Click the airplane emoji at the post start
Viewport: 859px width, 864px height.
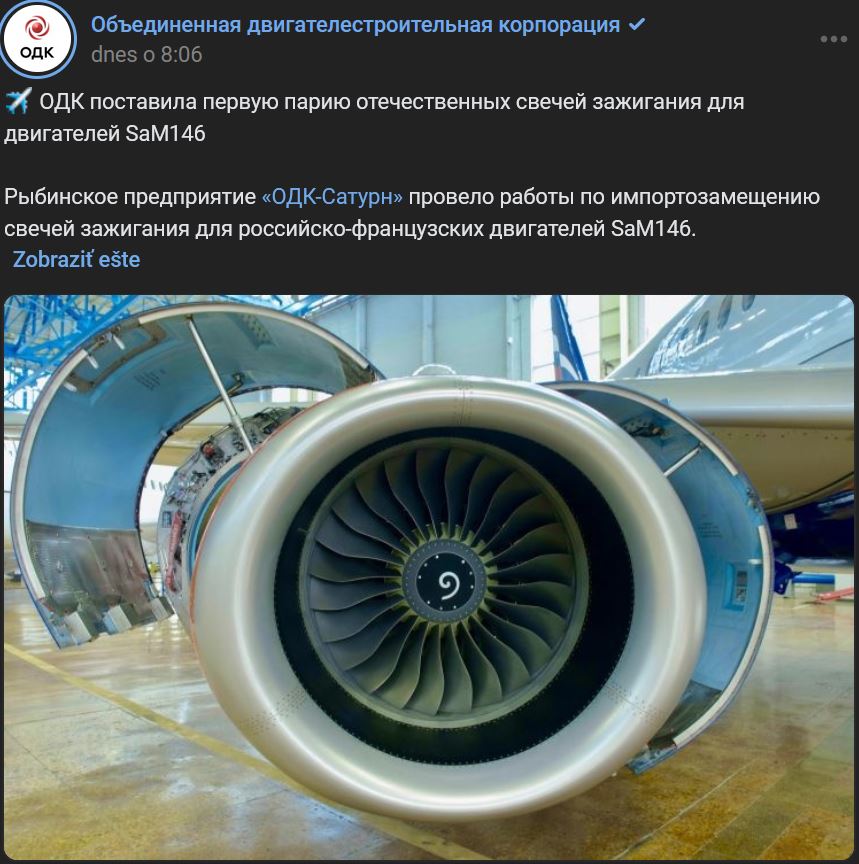(18, 101)
